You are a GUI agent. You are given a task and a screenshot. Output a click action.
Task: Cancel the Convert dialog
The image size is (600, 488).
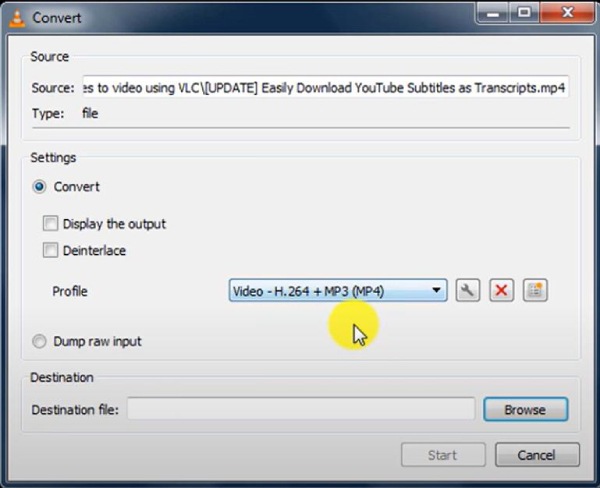pyautogui.click(x=537, y=455)
